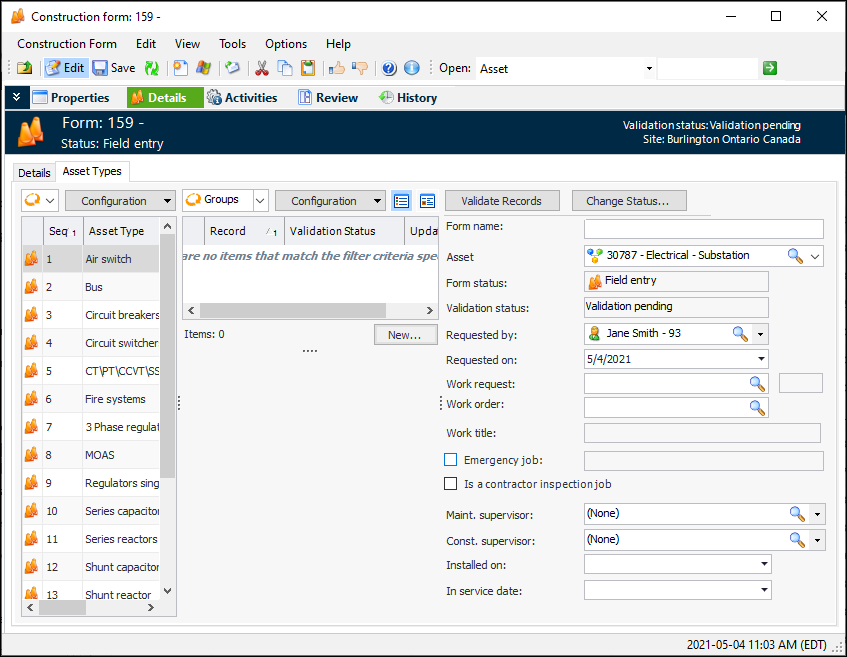Click the thumbs up approve icon
This screenshot has width=847, height=657.
pos(337,68)
